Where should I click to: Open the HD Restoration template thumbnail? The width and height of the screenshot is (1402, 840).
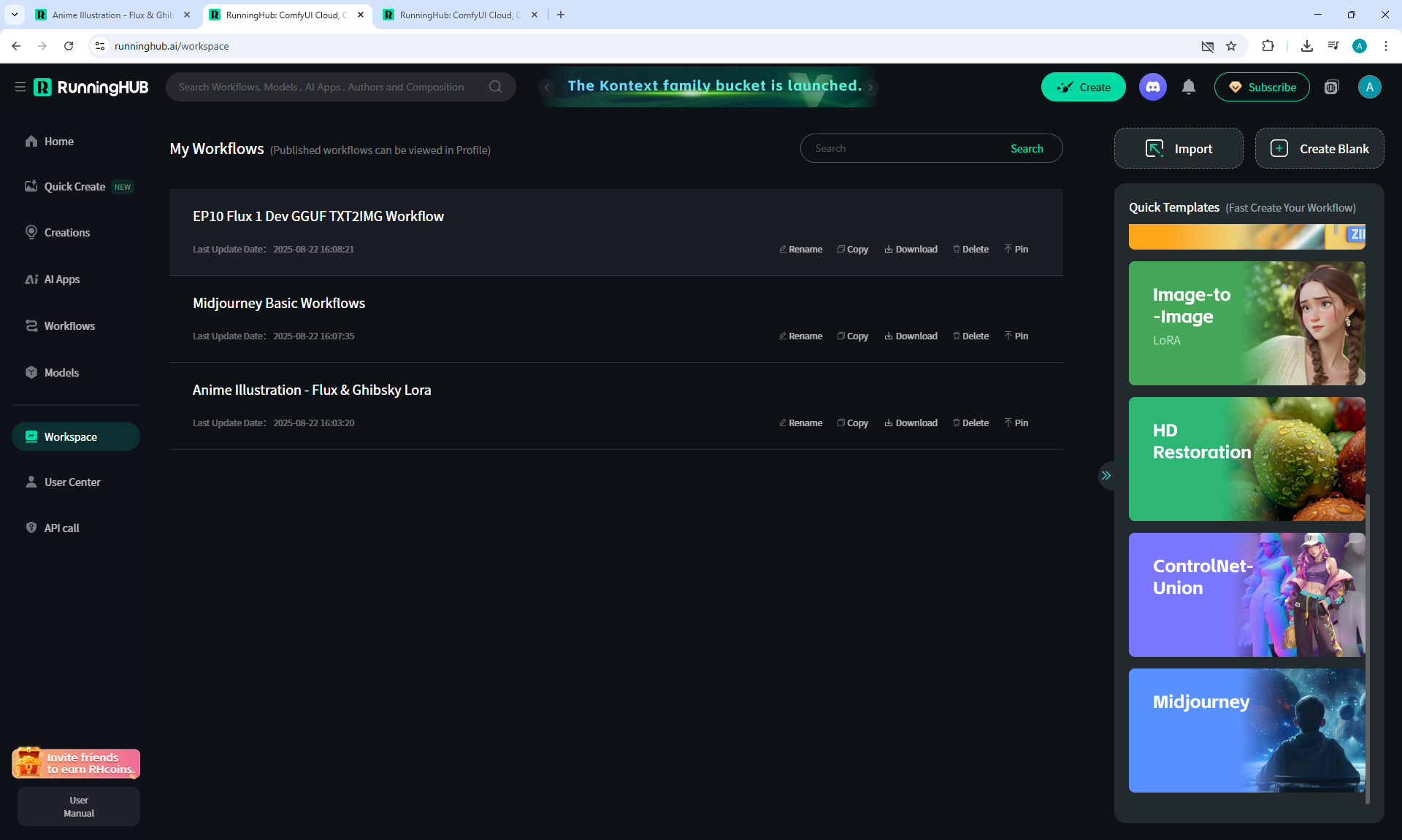1246,458
